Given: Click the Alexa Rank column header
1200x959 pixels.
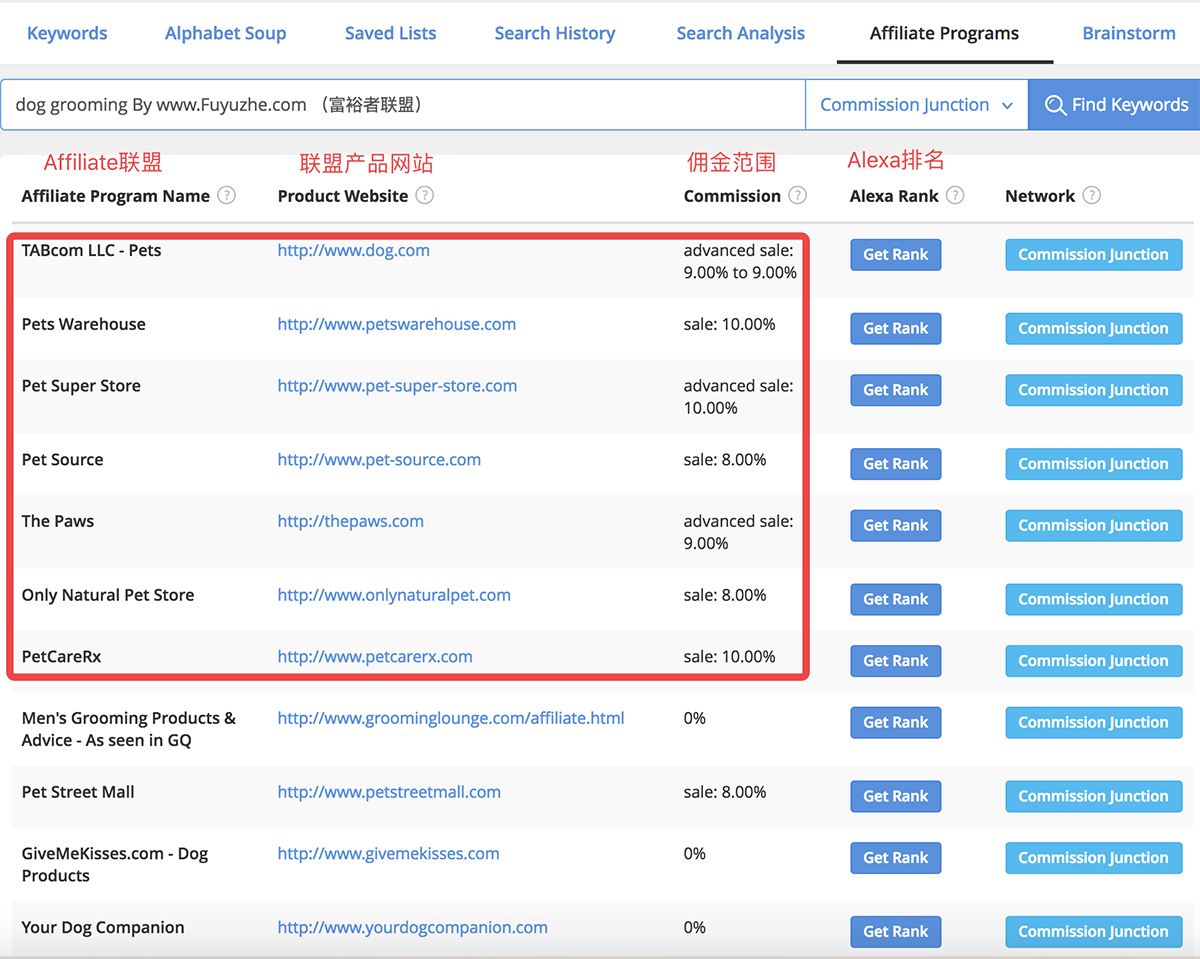Looking at the screenshot, I should [x=894, y=196].
